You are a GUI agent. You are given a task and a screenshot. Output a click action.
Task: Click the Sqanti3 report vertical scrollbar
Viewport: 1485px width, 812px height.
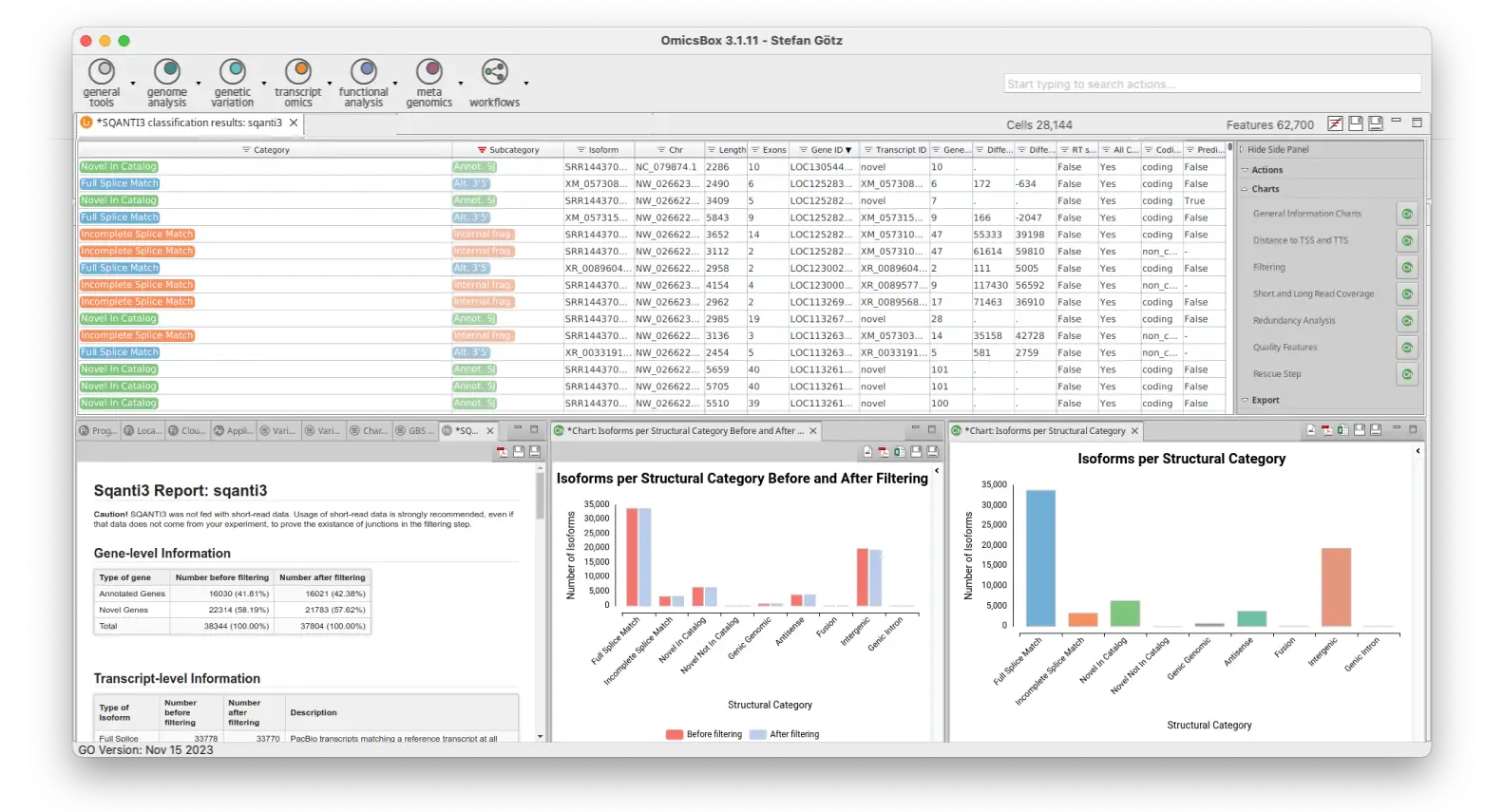click(x=541, y=495)
